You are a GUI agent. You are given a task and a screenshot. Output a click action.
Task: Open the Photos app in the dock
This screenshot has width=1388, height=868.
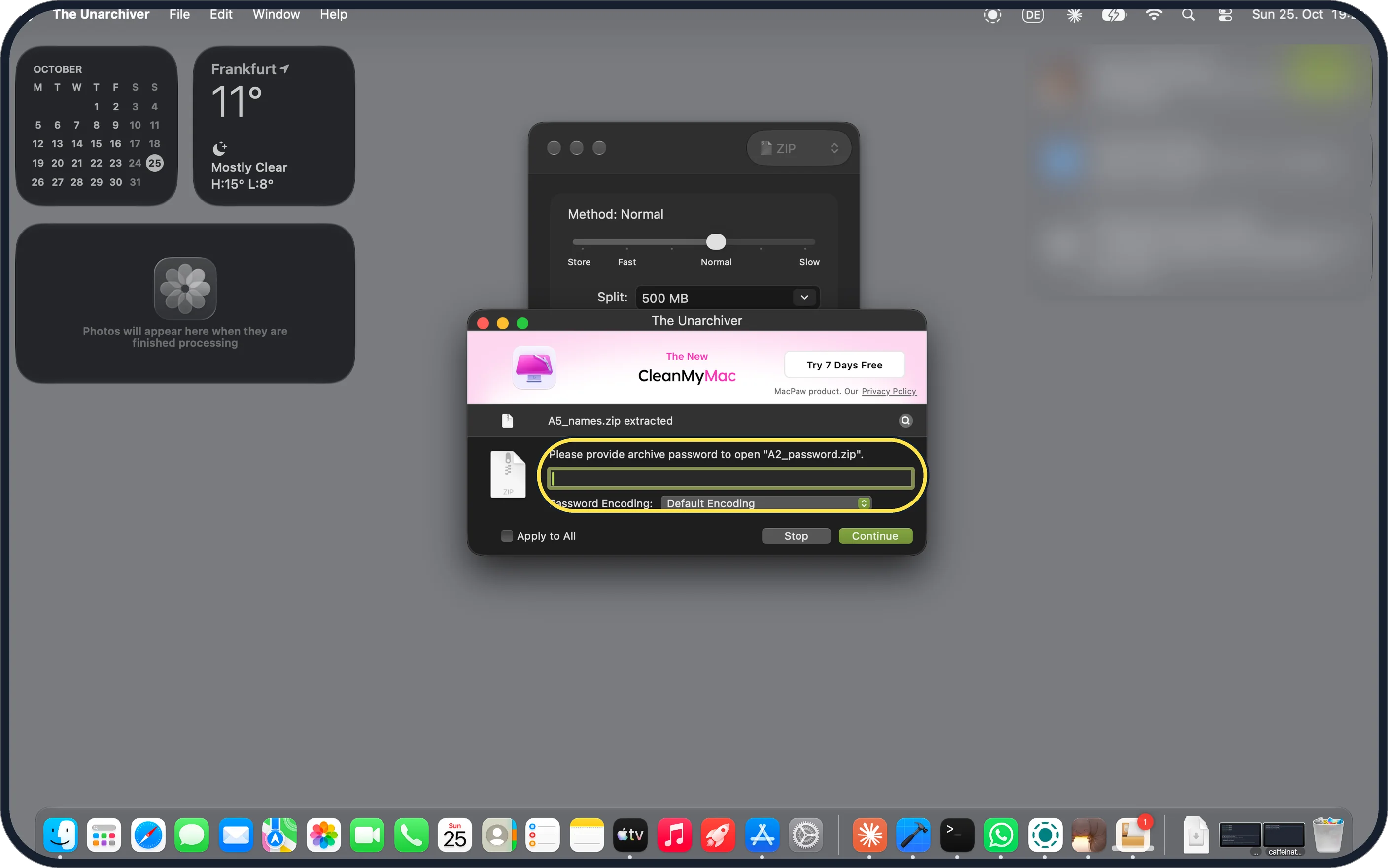(x=324, y=835)
